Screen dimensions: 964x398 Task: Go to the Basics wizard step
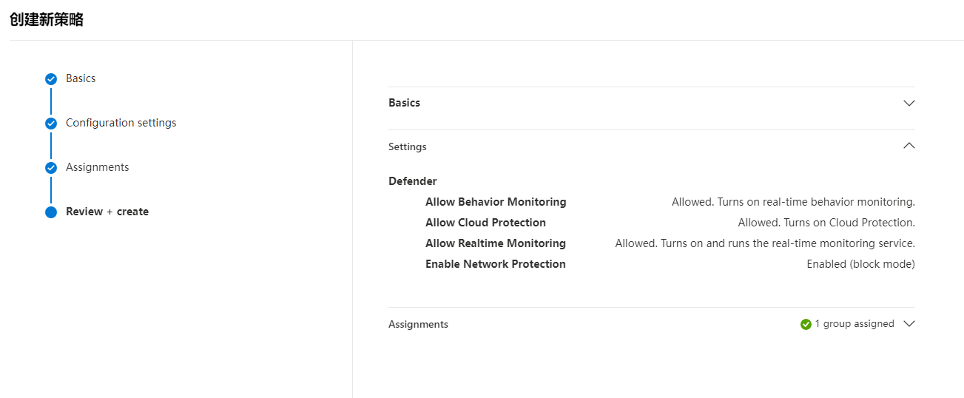point(81,79)
